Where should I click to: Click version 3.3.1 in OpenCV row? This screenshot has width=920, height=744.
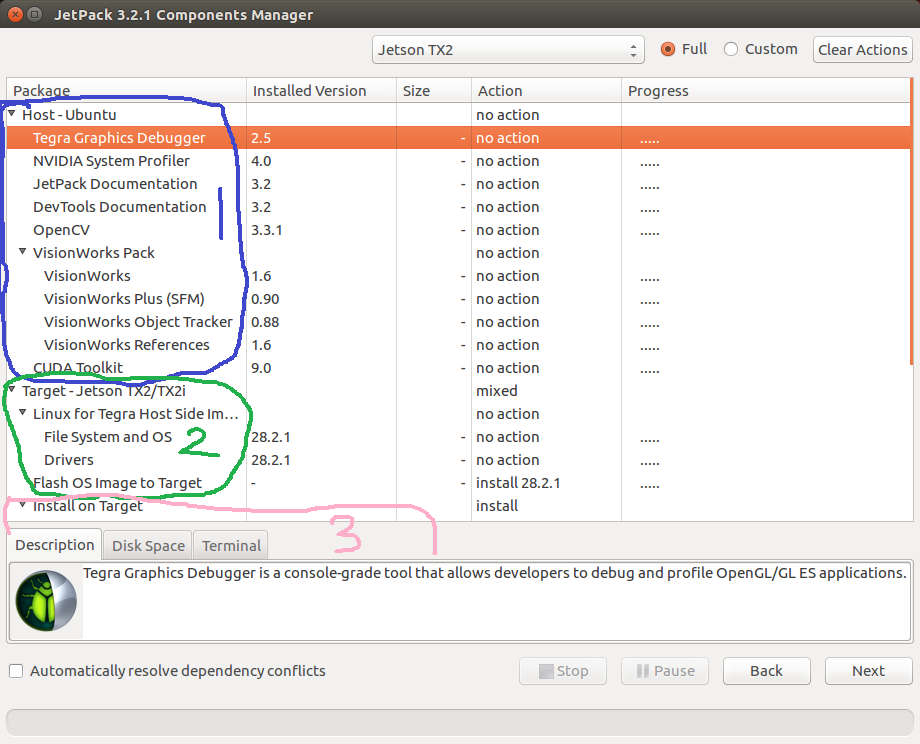266,230
